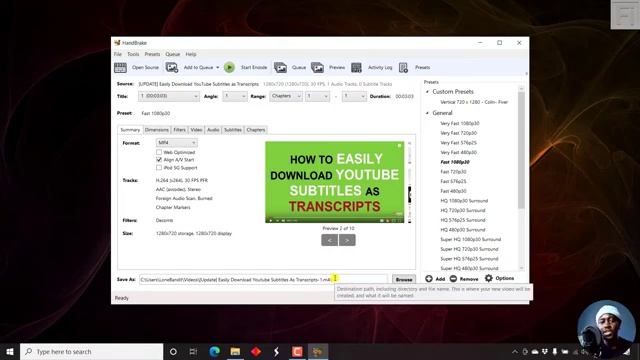
Task: Click the Dropbox system tray icon
Action: 544,351
